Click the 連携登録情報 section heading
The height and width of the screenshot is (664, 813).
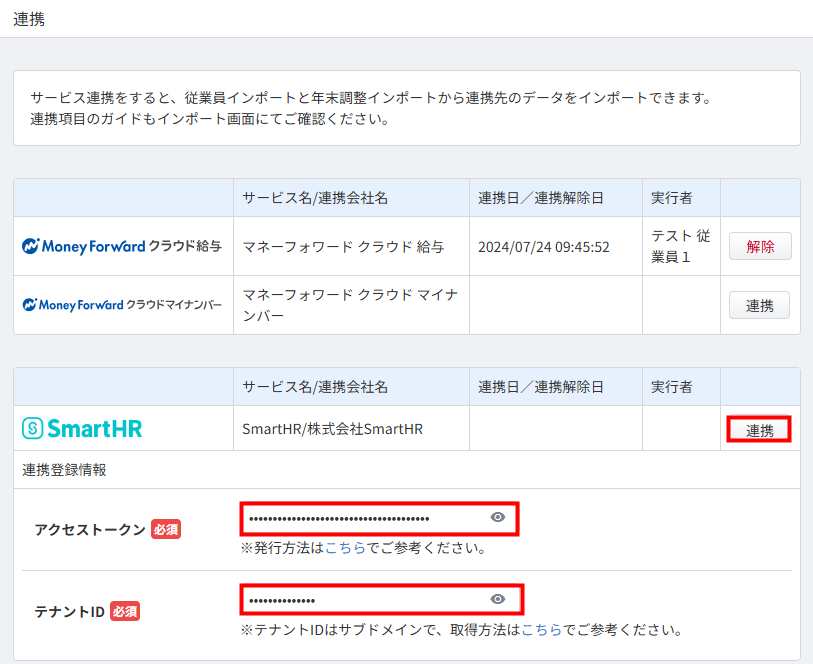click(64, 470)
